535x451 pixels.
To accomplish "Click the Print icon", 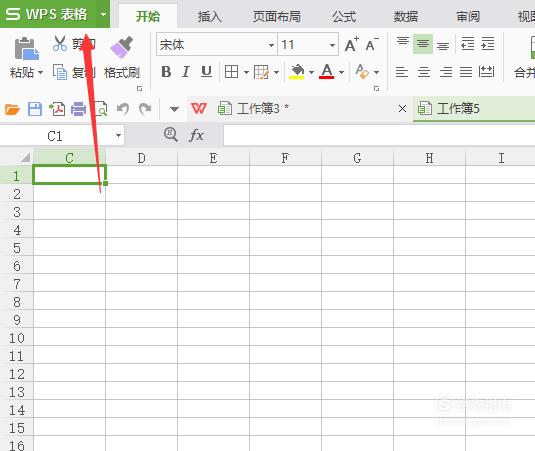I will coord(78,109).
